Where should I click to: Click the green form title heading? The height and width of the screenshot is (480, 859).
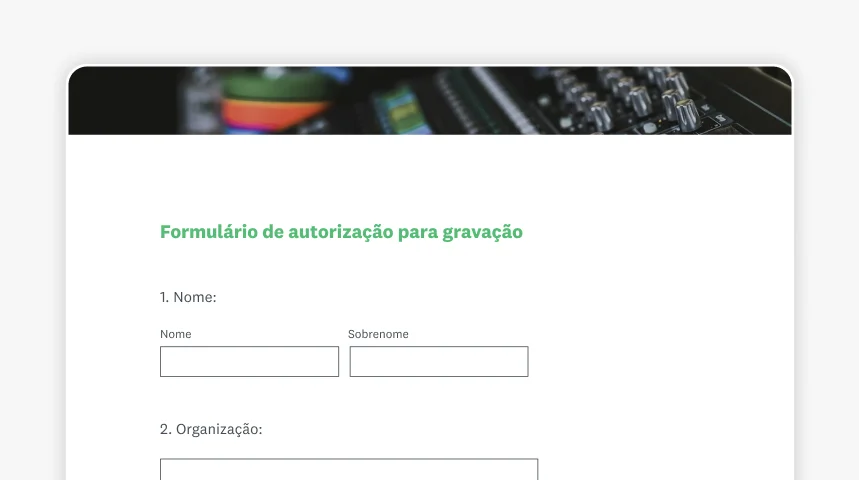(x=341, y=232)
